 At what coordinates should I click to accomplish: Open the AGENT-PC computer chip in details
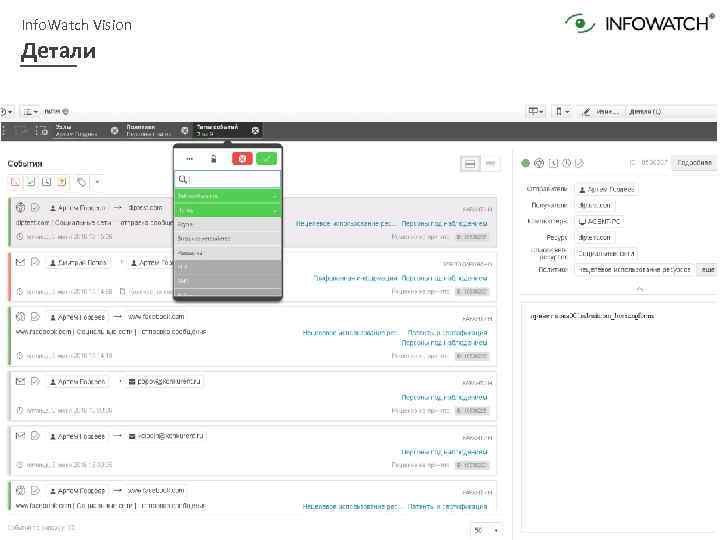coord(599,221)
